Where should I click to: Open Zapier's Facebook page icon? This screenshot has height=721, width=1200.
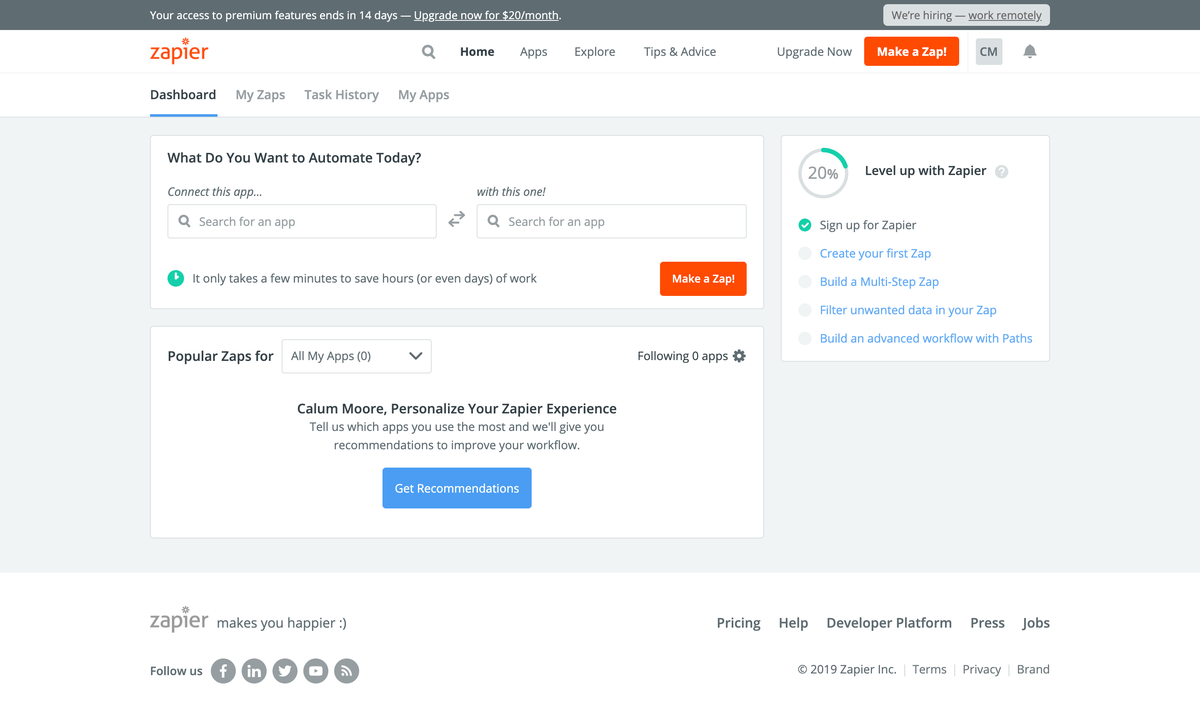click(x=223, y=671)
